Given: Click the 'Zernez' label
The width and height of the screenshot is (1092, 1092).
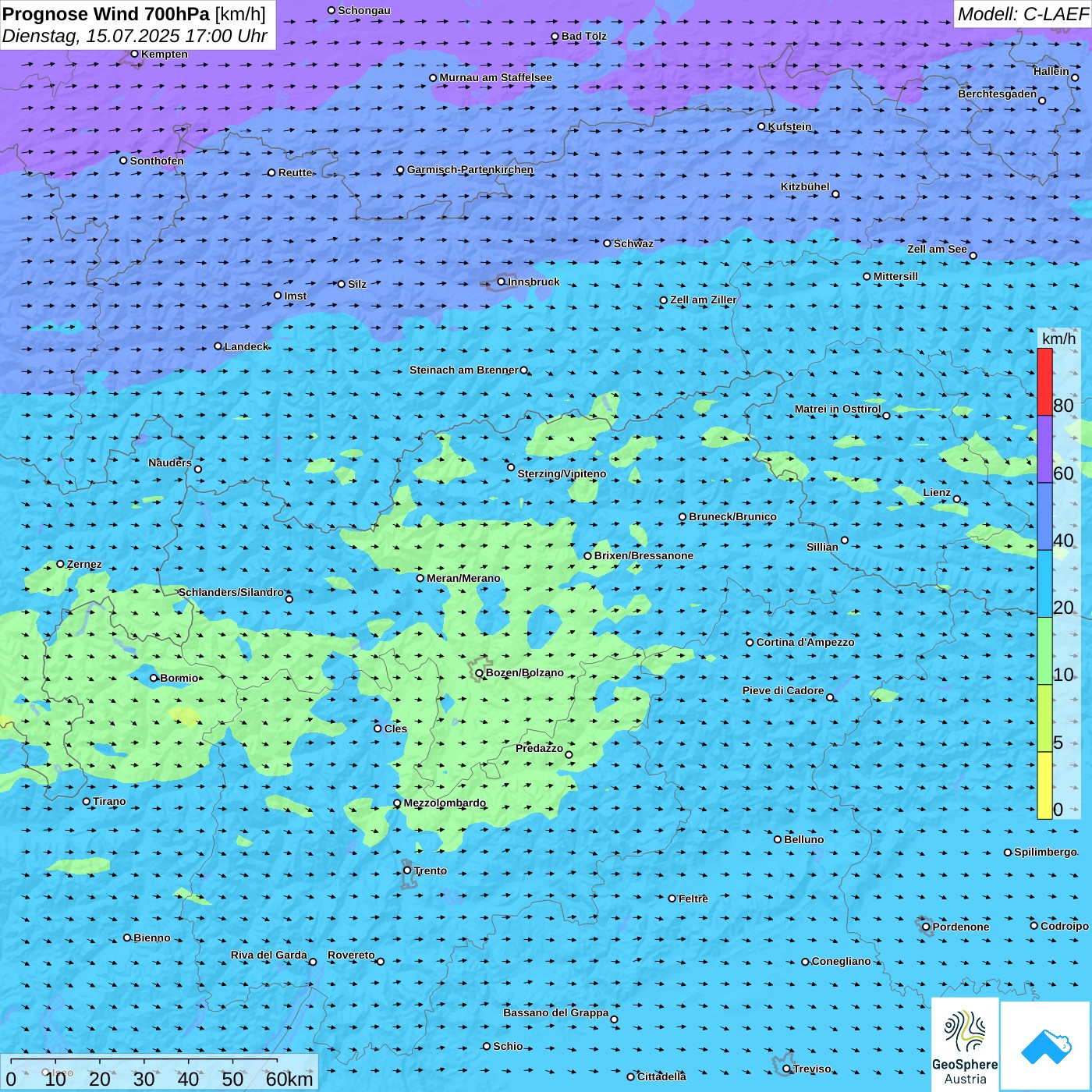Looking at the screenshot, I should tap(84, 564).
